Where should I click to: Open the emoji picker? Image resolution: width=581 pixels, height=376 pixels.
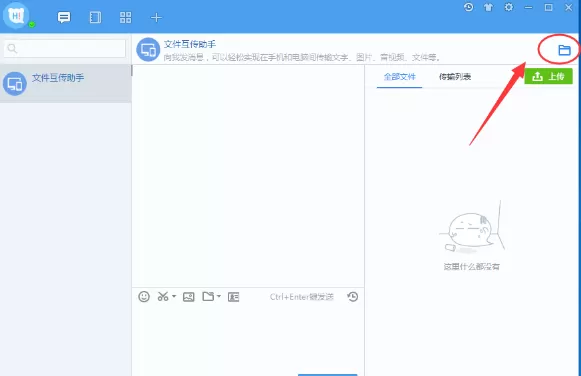(x=144, y=296)
